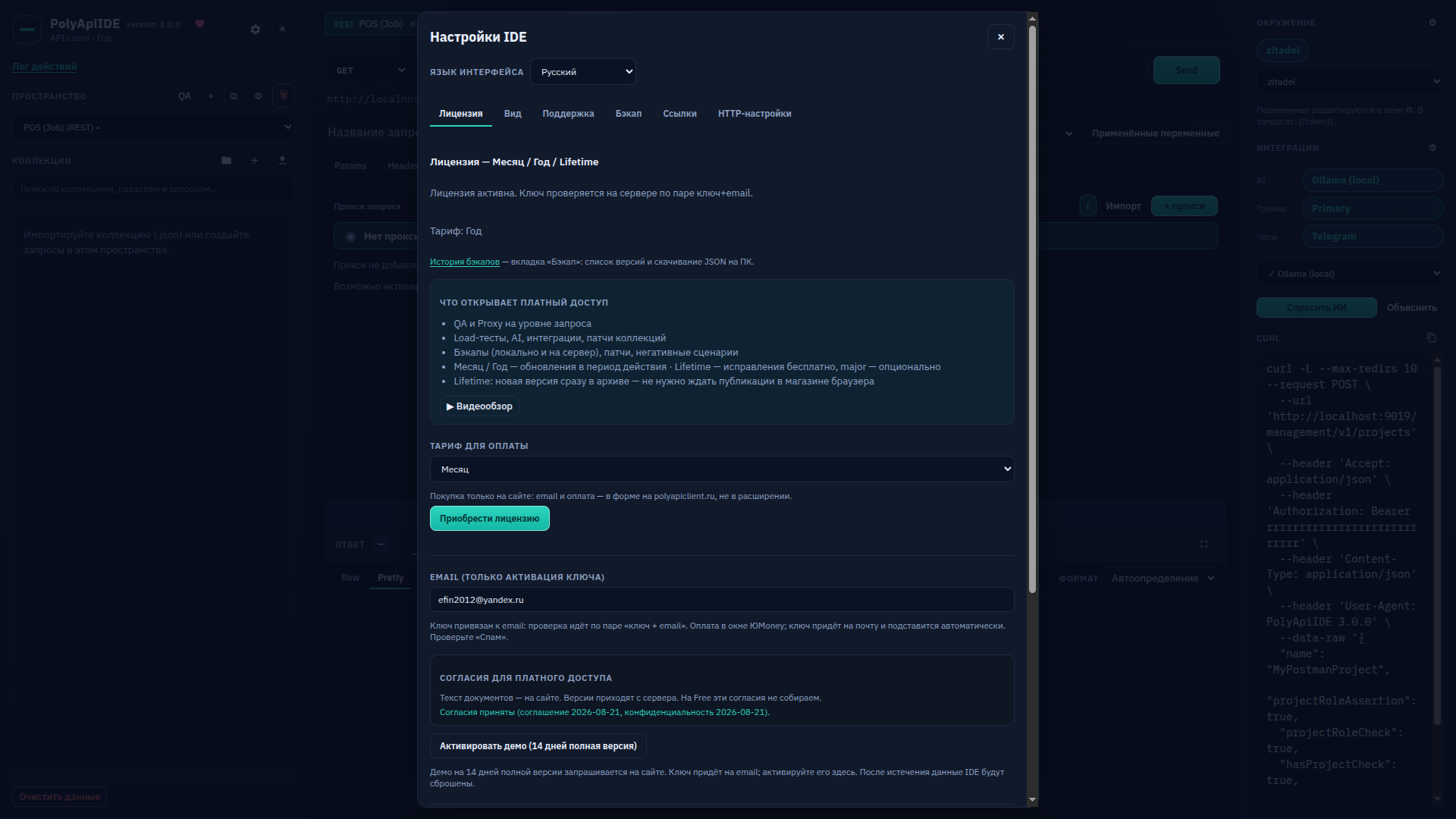Open the zitadel environment dropdown

tap(1350, 82)
